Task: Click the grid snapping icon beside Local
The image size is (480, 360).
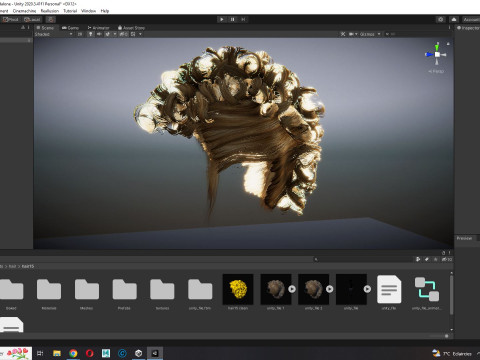Action: pyautogui.click(x=51, y=19)
